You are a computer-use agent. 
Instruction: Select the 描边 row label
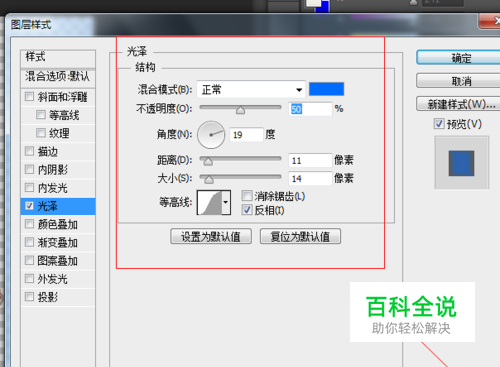click(48, 151)
